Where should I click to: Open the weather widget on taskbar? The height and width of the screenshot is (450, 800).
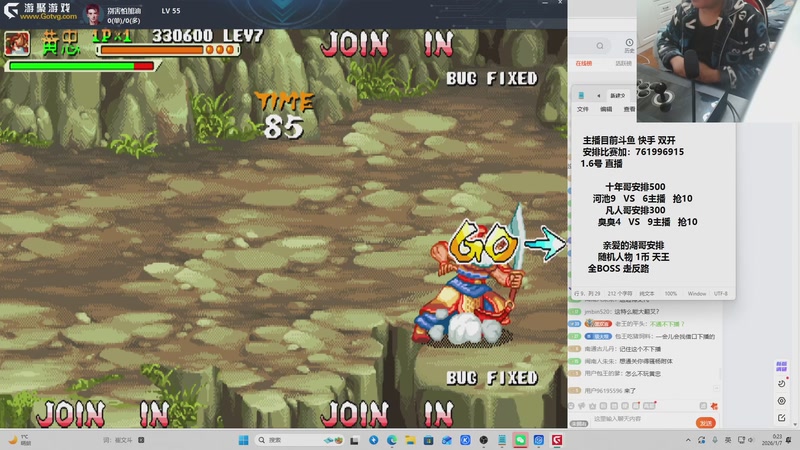coord(20,440)
